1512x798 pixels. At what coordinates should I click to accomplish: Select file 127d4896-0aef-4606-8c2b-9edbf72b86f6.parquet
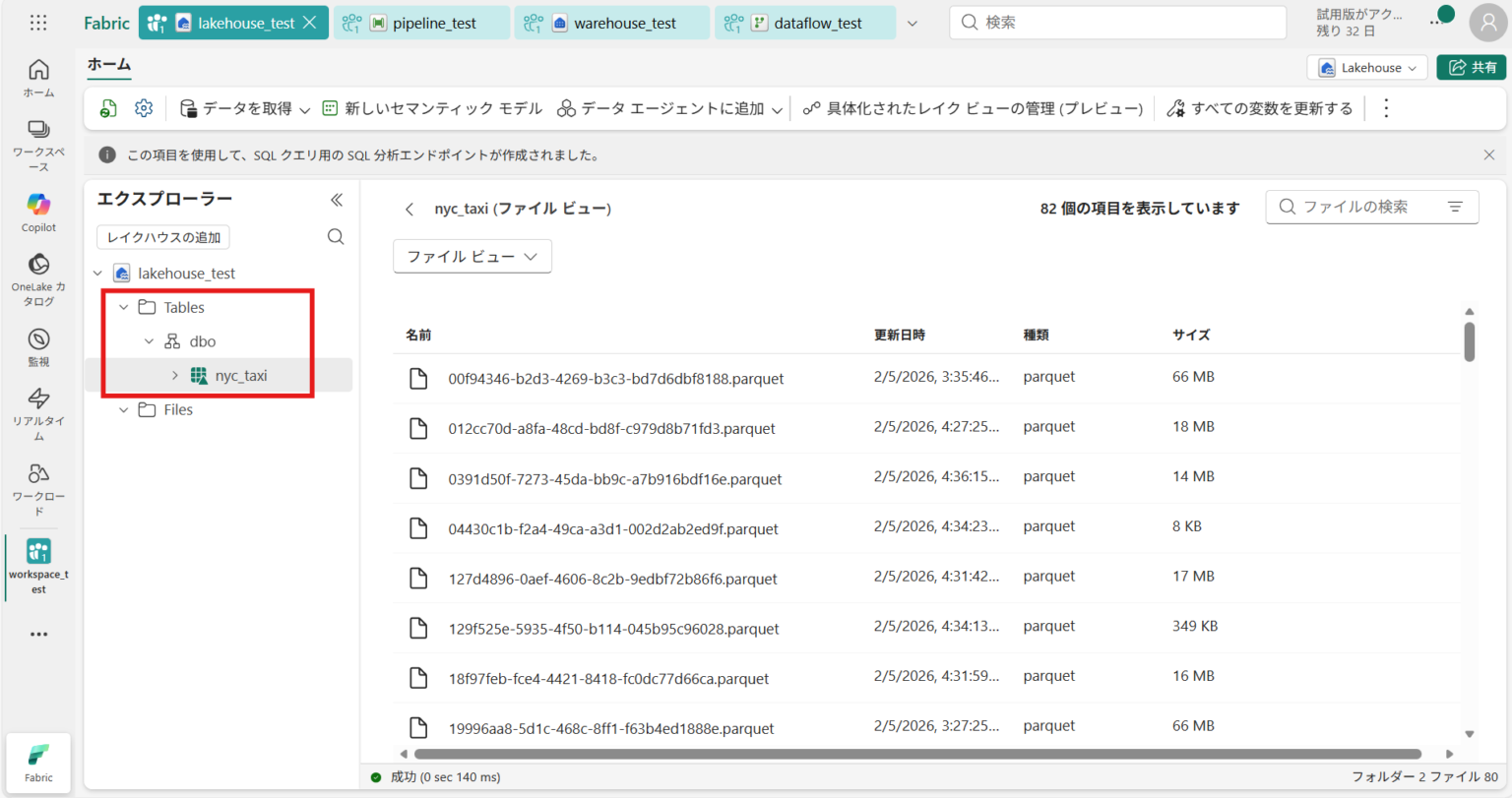click(x=612, y=579)
